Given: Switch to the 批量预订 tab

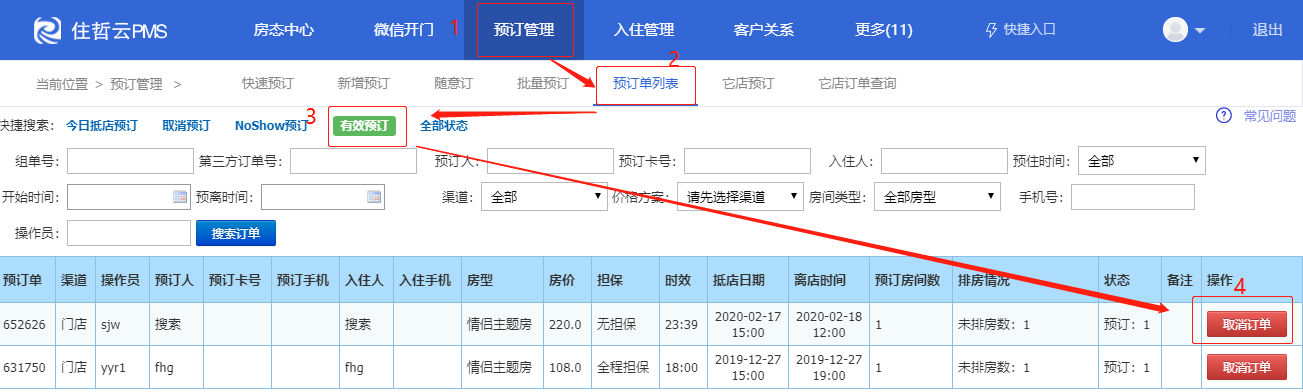Looking at the screenshot, I should click(543, 84).
